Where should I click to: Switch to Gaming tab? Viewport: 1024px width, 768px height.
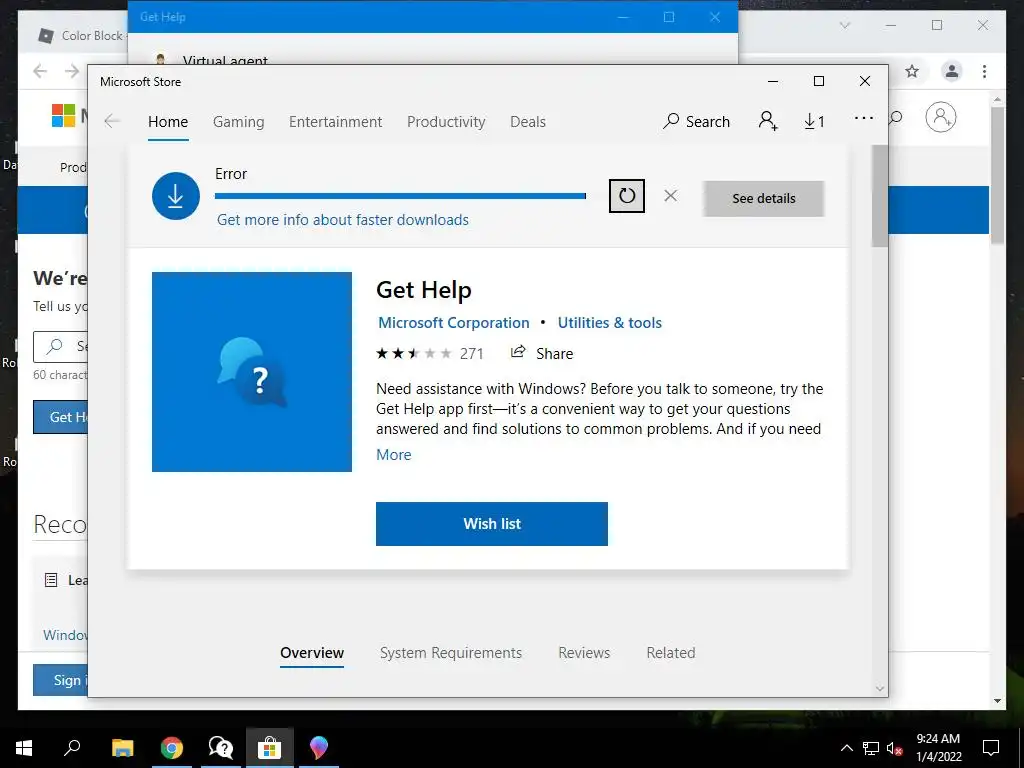pos(238,122)
